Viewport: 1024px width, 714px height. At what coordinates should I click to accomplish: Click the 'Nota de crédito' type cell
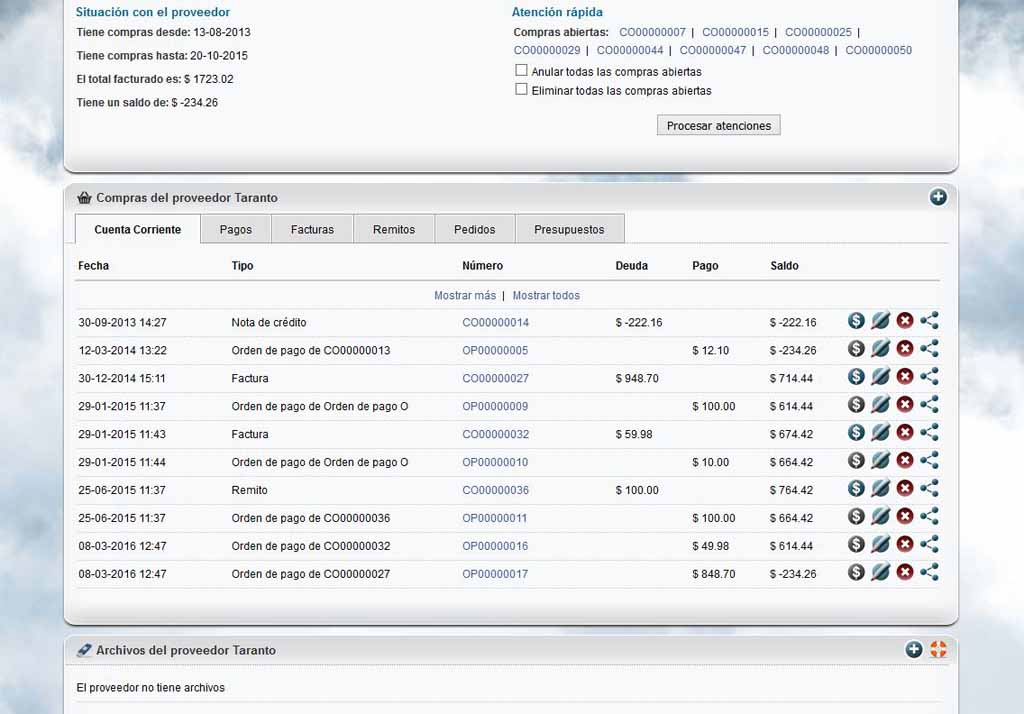click(268, 323)
